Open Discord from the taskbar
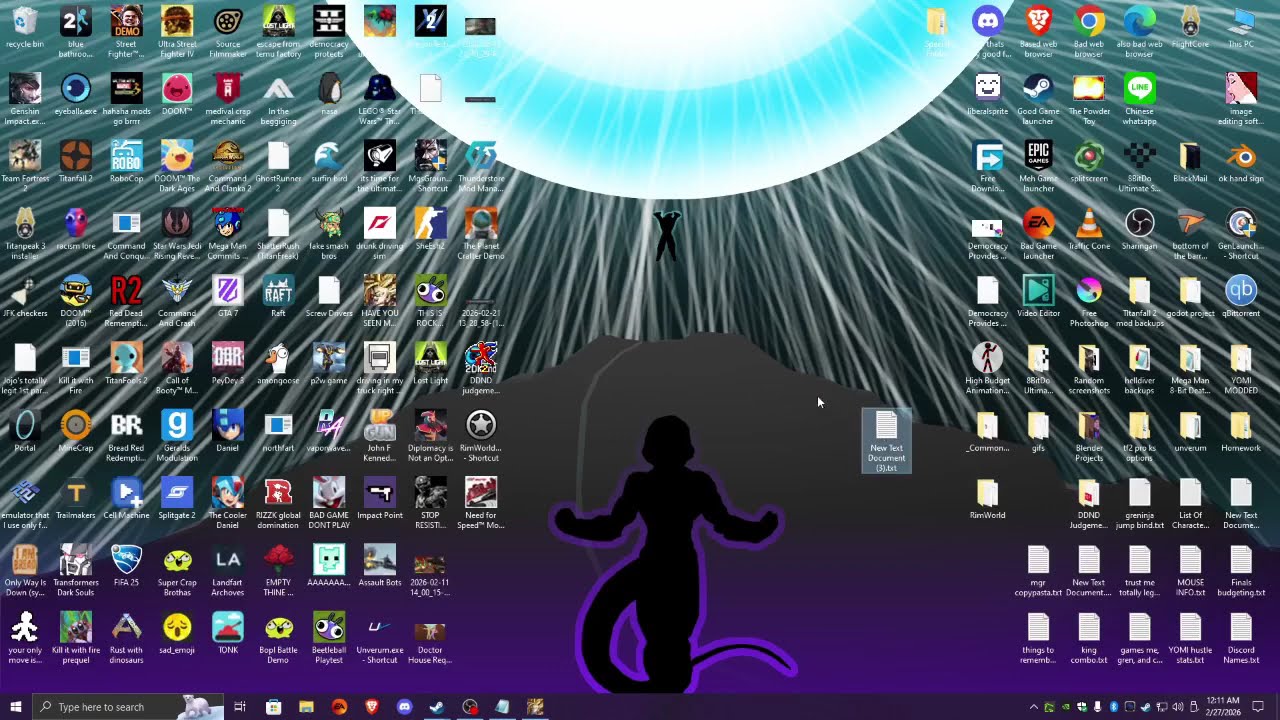 404,707
